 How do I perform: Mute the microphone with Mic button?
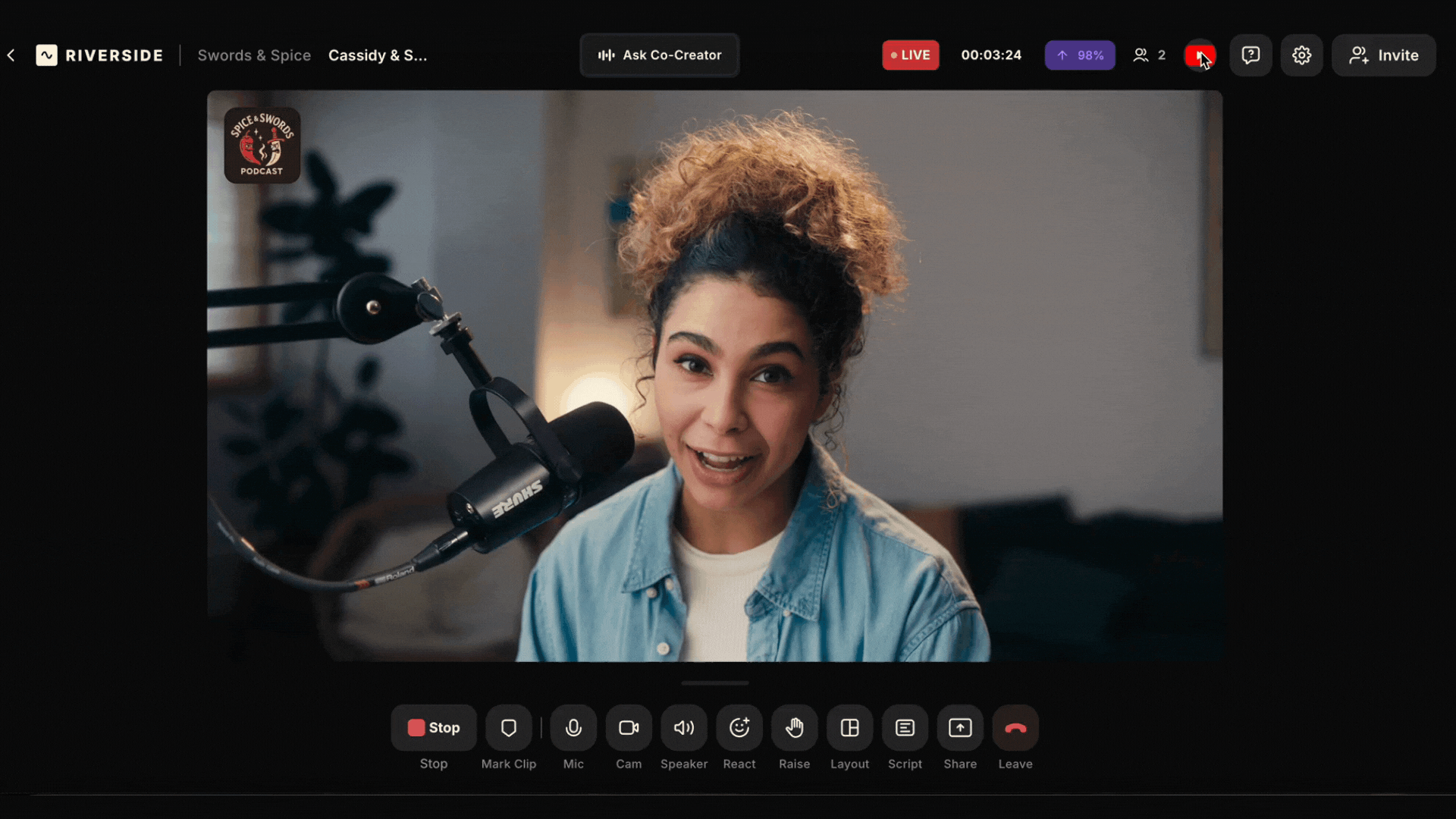coord(573,728)
